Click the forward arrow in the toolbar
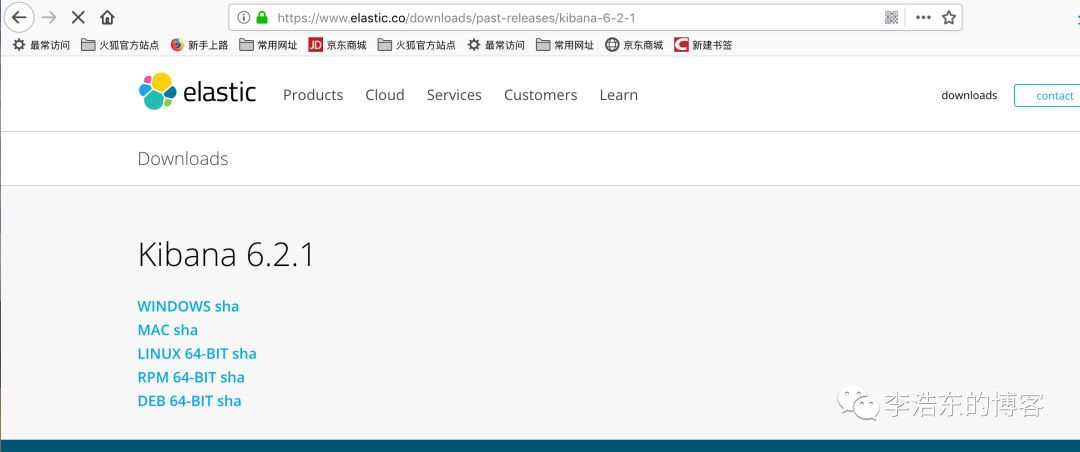 [49, 17]
